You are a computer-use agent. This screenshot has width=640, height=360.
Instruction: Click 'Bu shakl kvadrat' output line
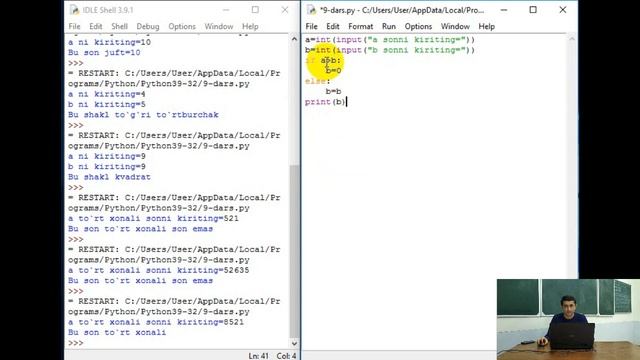pyautogui.click(x=109, y=177)
